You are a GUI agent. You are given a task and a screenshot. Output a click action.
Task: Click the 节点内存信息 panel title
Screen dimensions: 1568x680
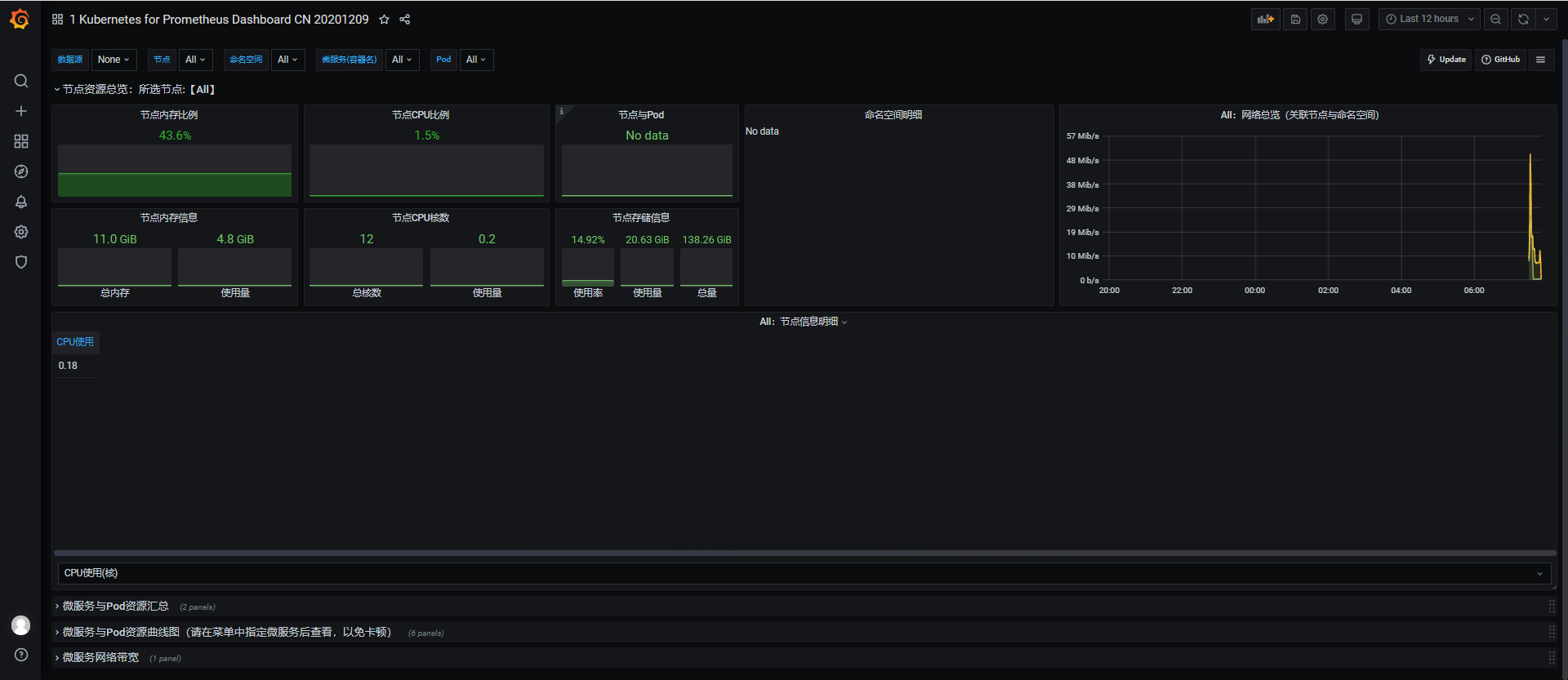169,218
